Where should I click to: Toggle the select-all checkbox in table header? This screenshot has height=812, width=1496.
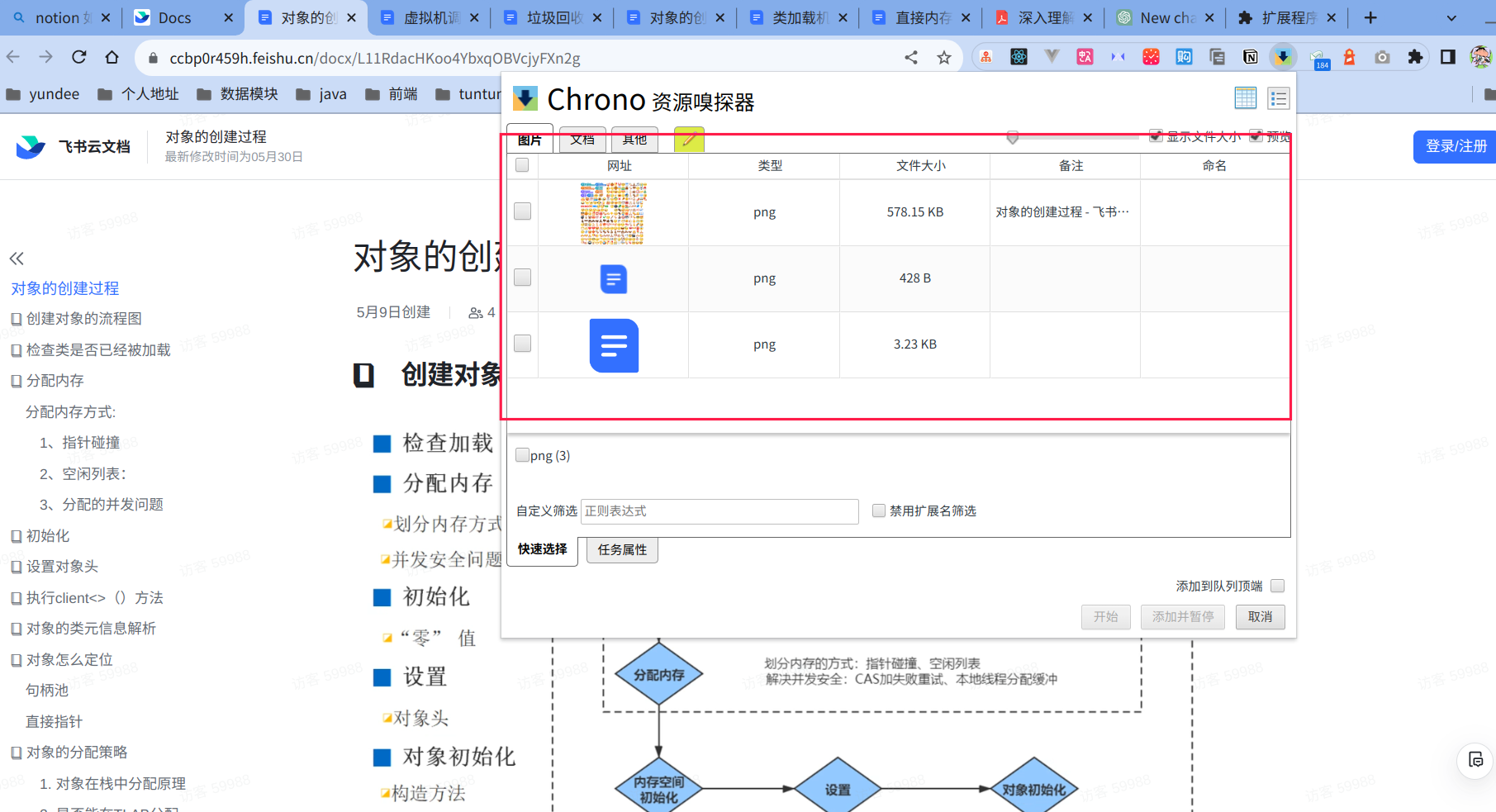coord(522,165)
